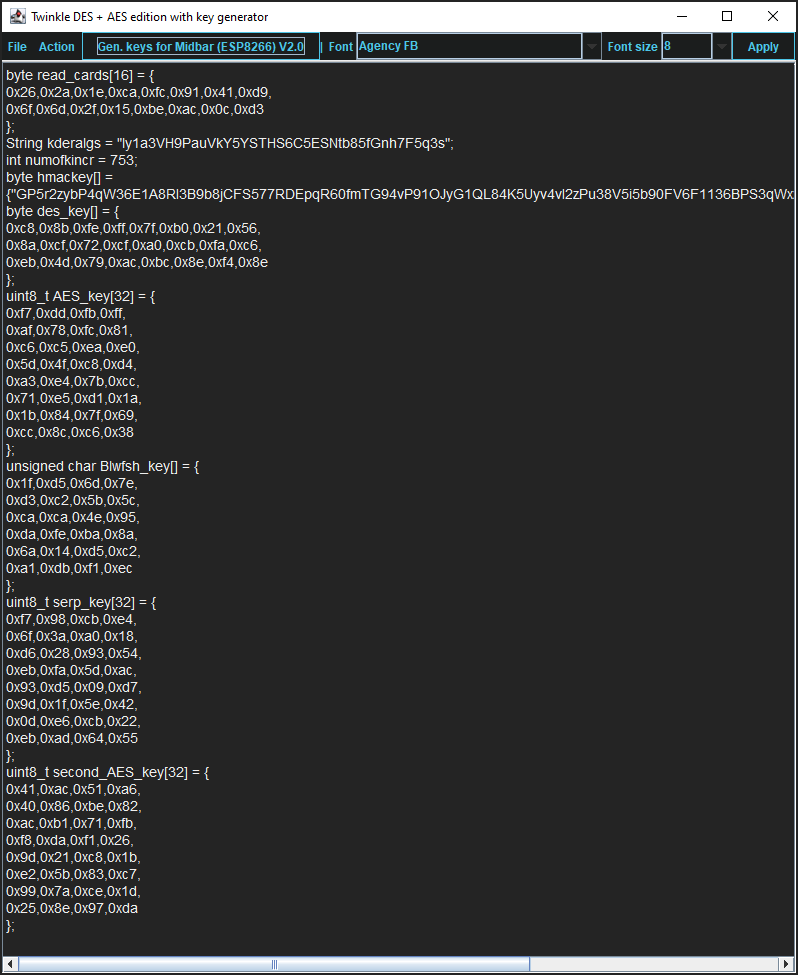Open the File menu
Screen dimensions: 798x975
17,46
